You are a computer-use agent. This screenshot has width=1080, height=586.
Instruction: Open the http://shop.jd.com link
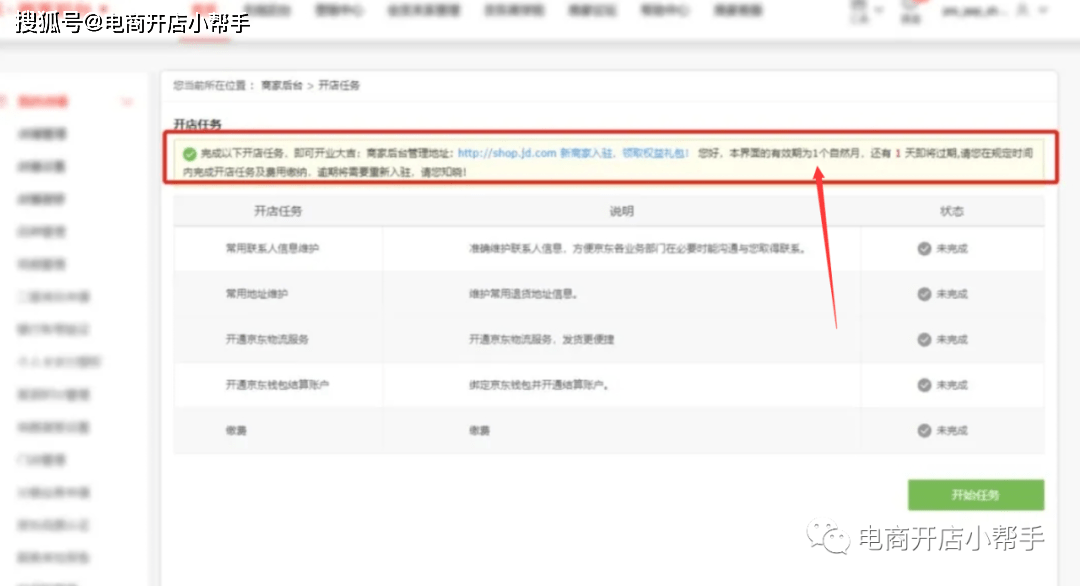(x=506, y=153)
